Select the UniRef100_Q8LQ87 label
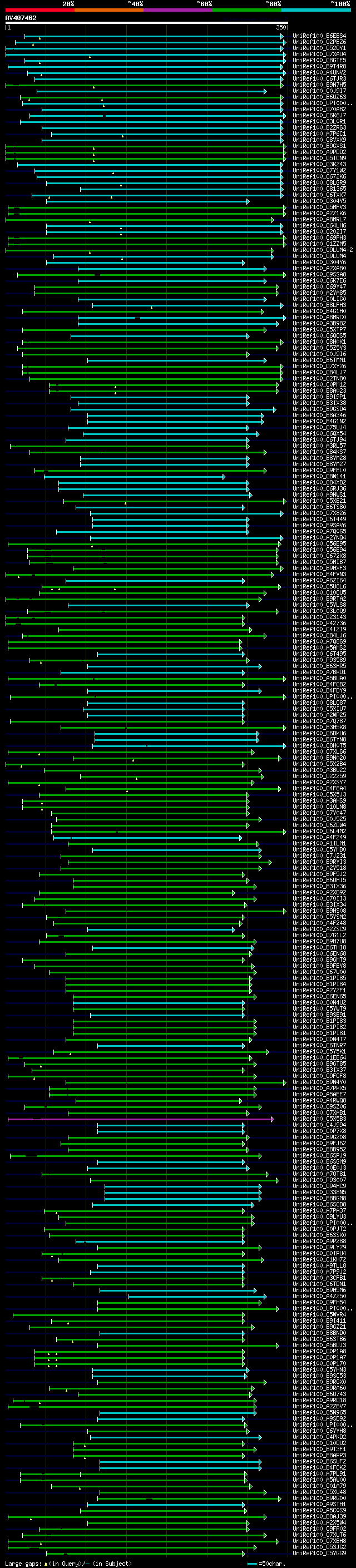 (319, 703)
